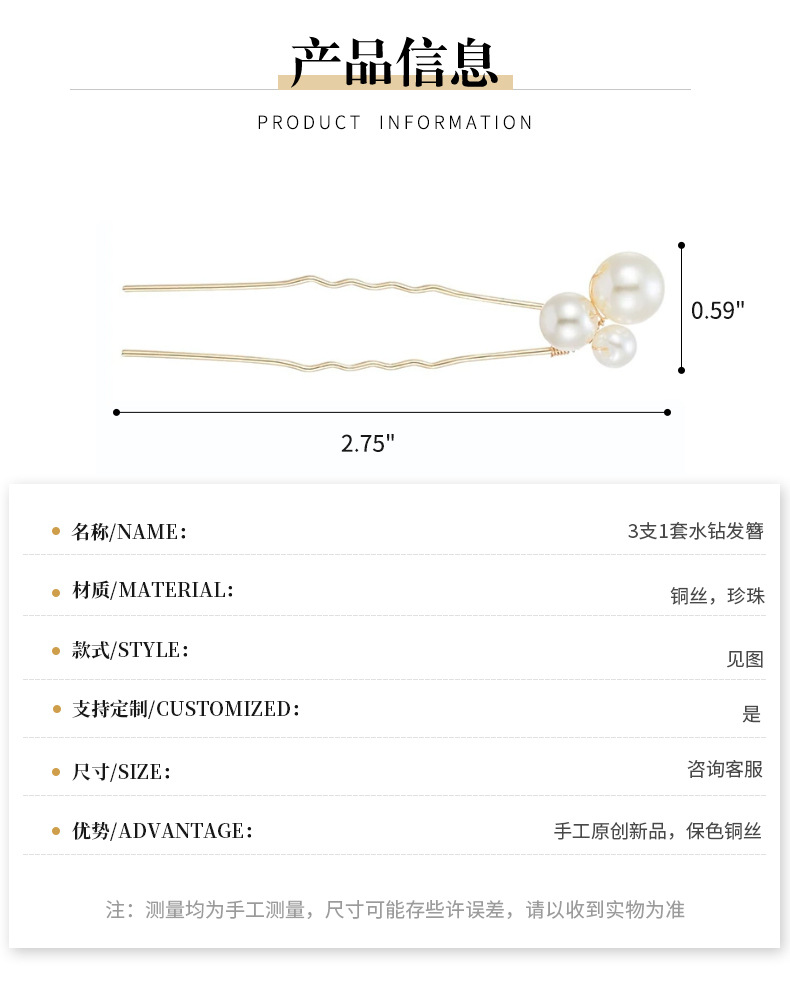Click the PRODUCT INFORMATION subtitle

coord(395,123)
